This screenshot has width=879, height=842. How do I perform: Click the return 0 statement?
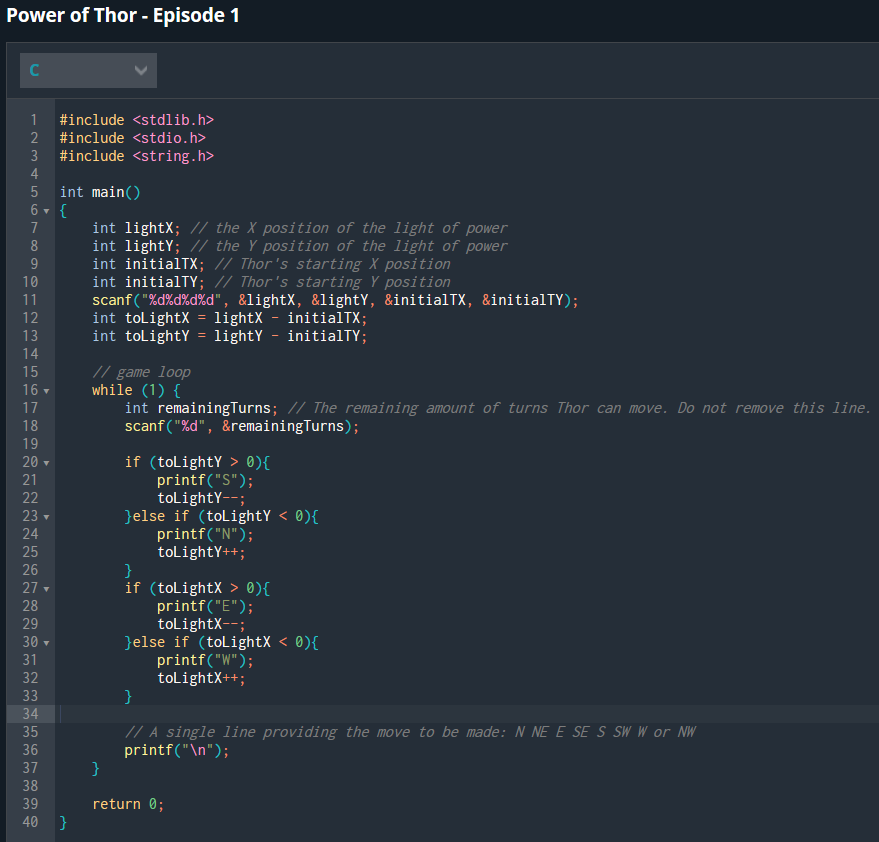click(x=127, y=803)
